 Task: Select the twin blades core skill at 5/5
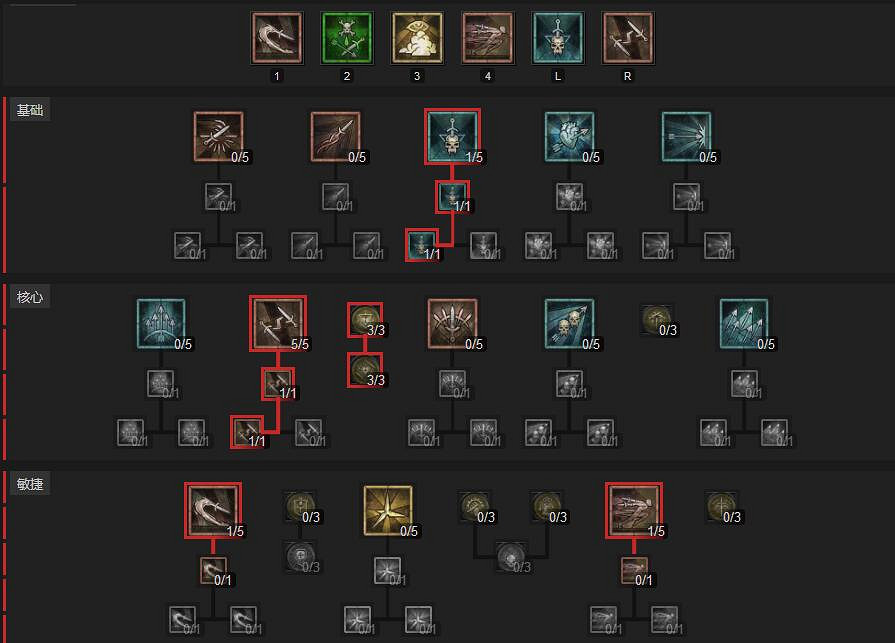(x=278, y=323)
